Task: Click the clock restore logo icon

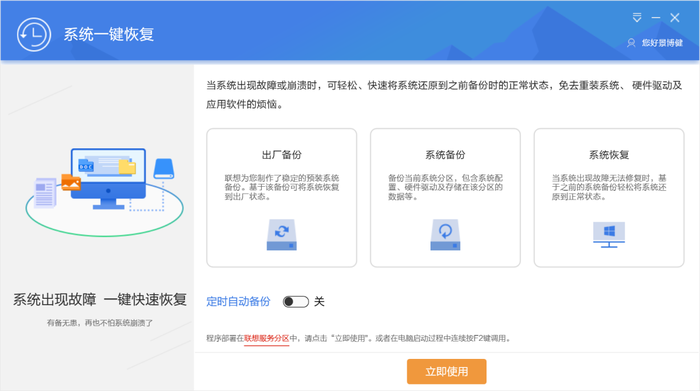Action: pyautogui.click(x=34, y=34)
